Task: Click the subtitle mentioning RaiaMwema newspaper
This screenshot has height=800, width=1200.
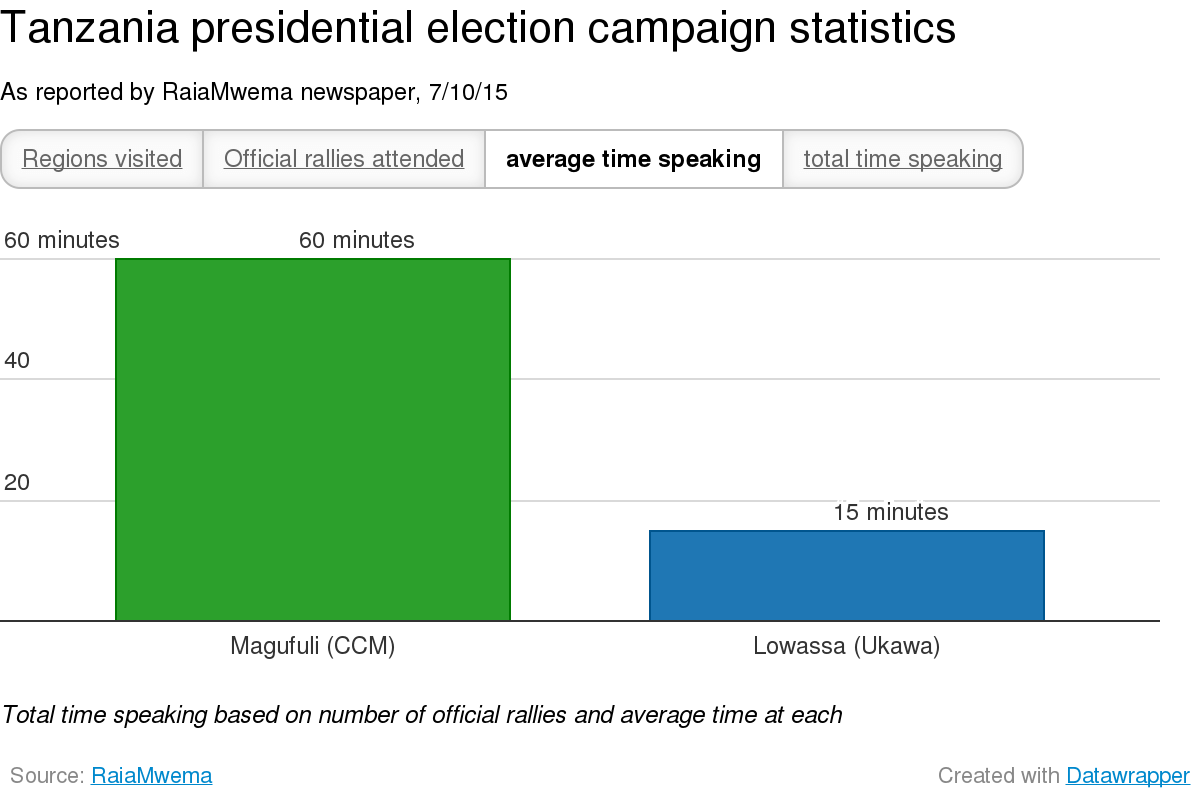Action: coord(254,92)
